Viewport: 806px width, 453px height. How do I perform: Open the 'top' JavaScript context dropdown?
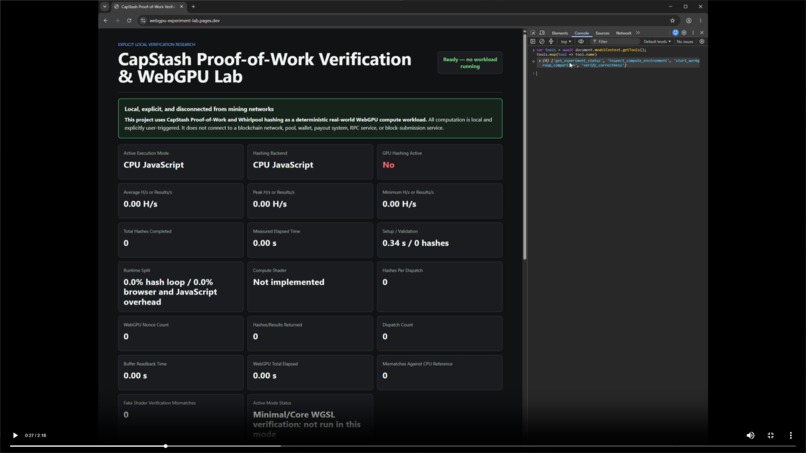565,42
